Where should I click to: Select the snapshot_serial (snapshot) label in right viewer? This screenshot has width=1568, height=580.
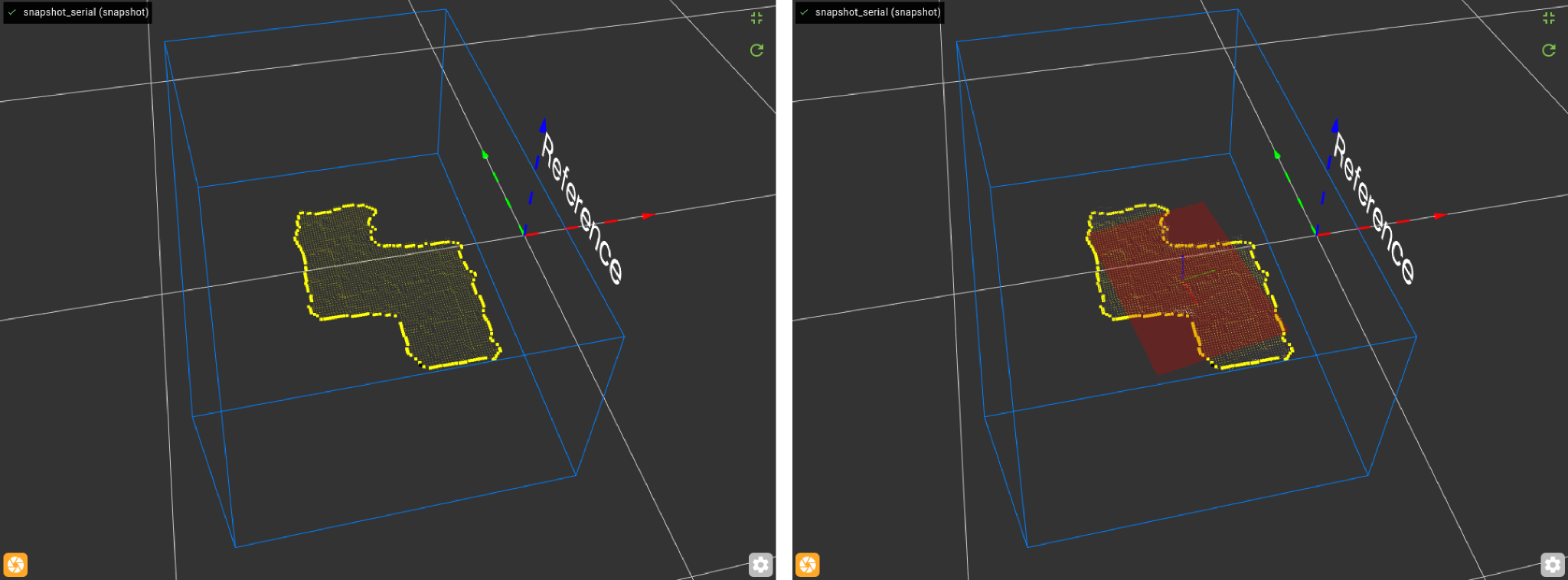coord(877,12)
